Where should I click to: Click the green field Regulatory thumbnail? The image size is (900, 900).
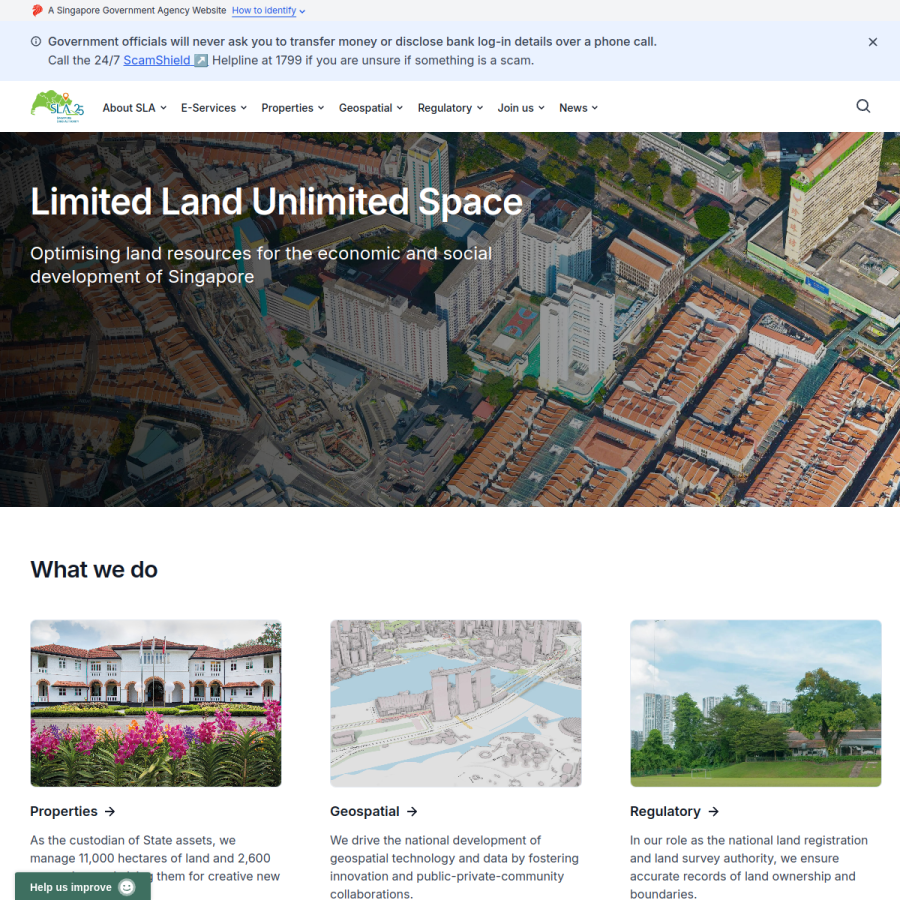coord(755,703)
